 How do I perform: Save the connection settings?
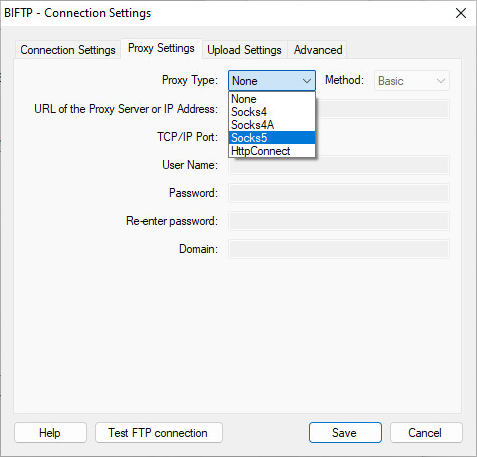click(345, 433)
